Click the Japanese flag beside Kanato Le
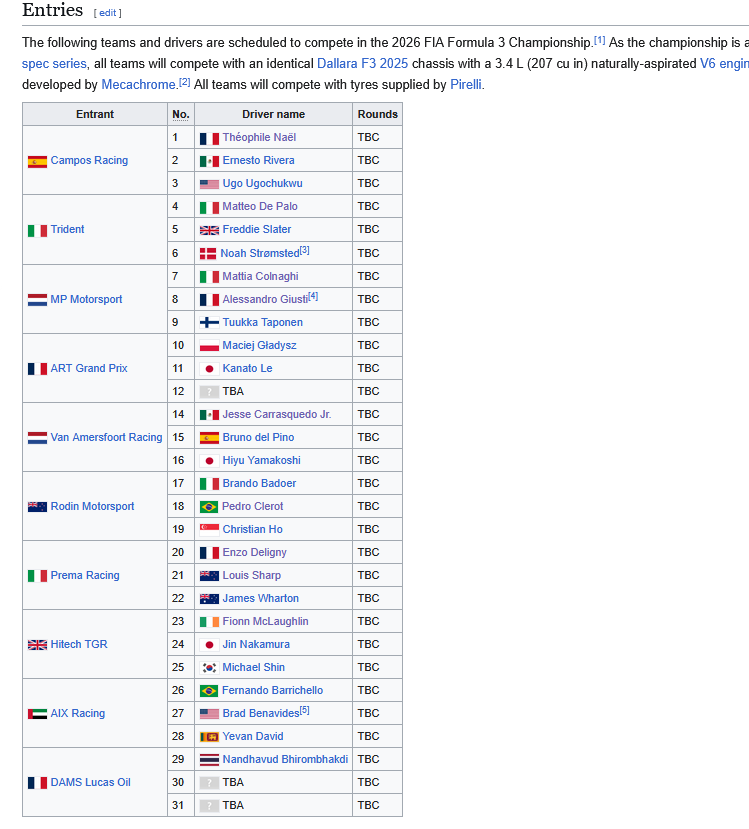 pos(209,369)
